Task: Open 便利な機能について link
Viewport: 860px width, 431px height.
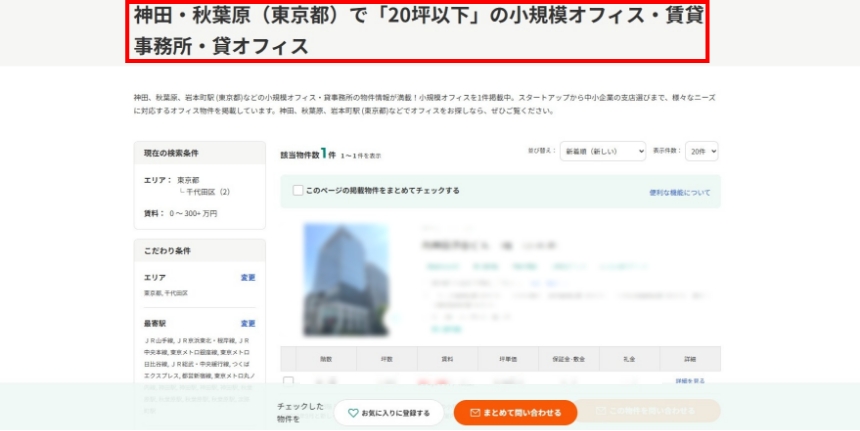Action: click(x=679, y=192)
